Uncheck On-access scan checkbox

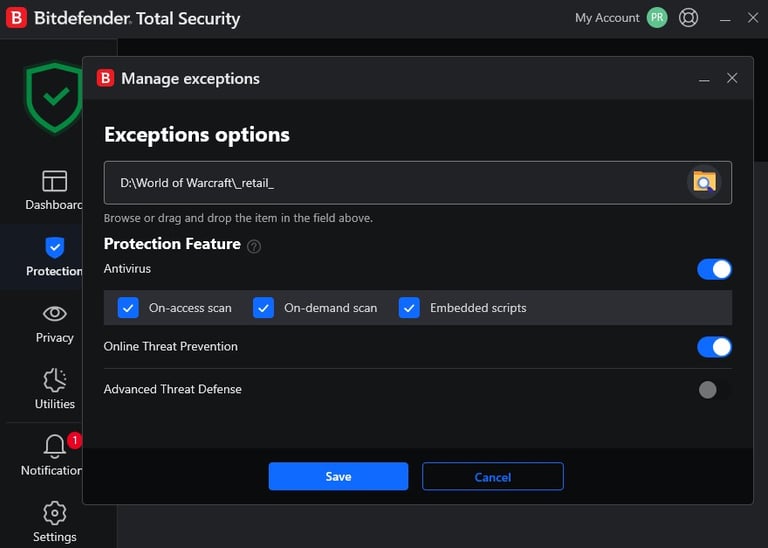(128, 308)
